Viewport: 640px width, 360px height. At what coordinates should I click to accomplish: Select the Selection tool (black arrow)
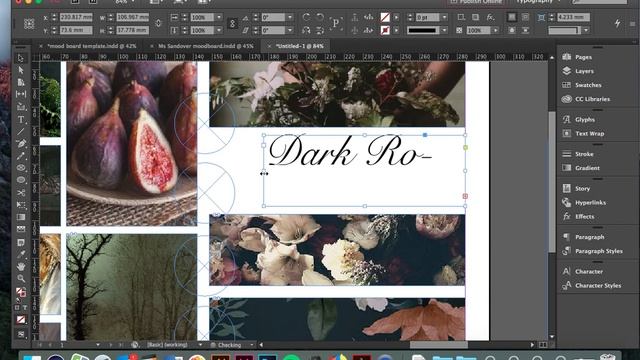(x=21, y=58)
